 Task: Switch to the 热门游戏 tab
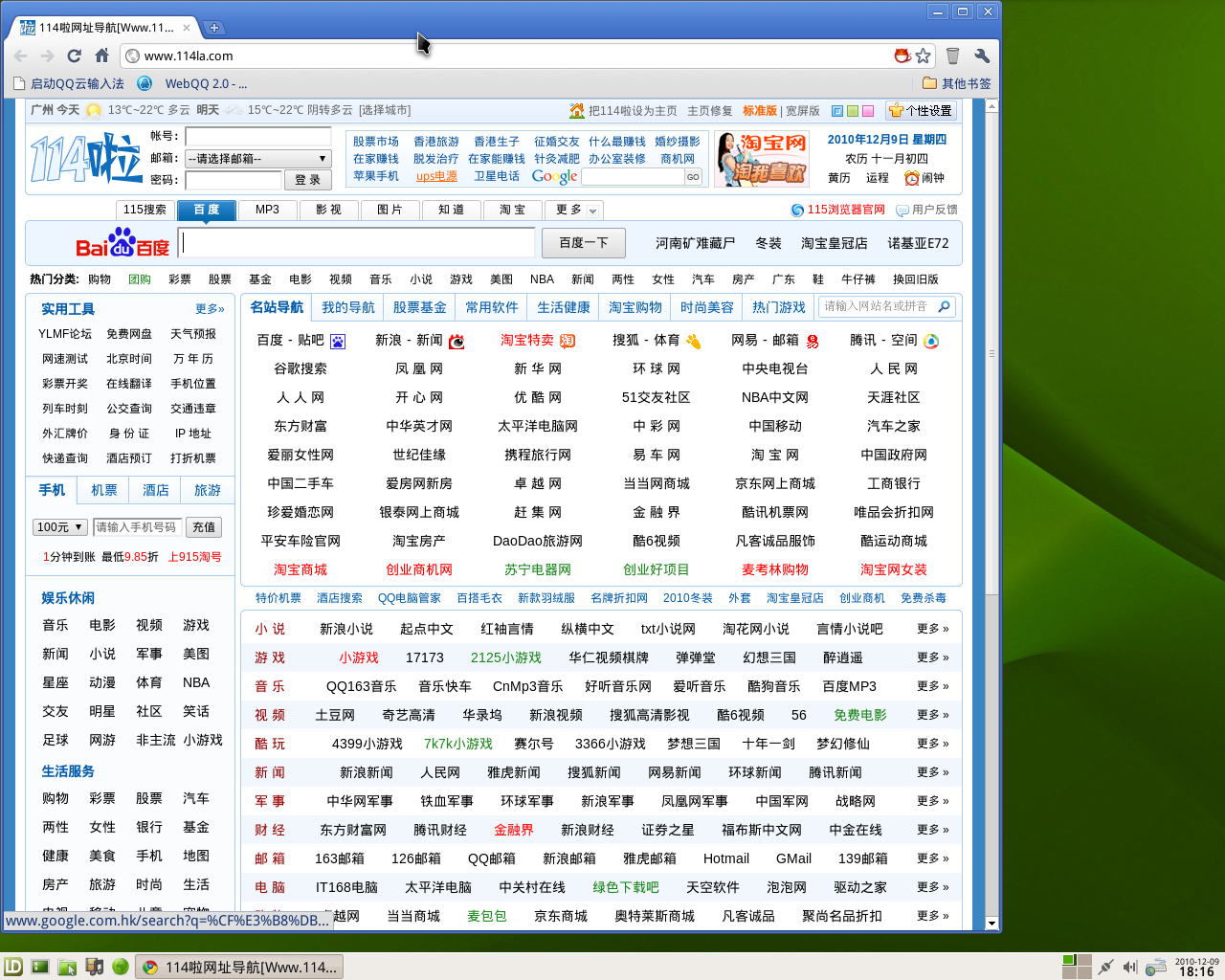click(x=779, y=307)
